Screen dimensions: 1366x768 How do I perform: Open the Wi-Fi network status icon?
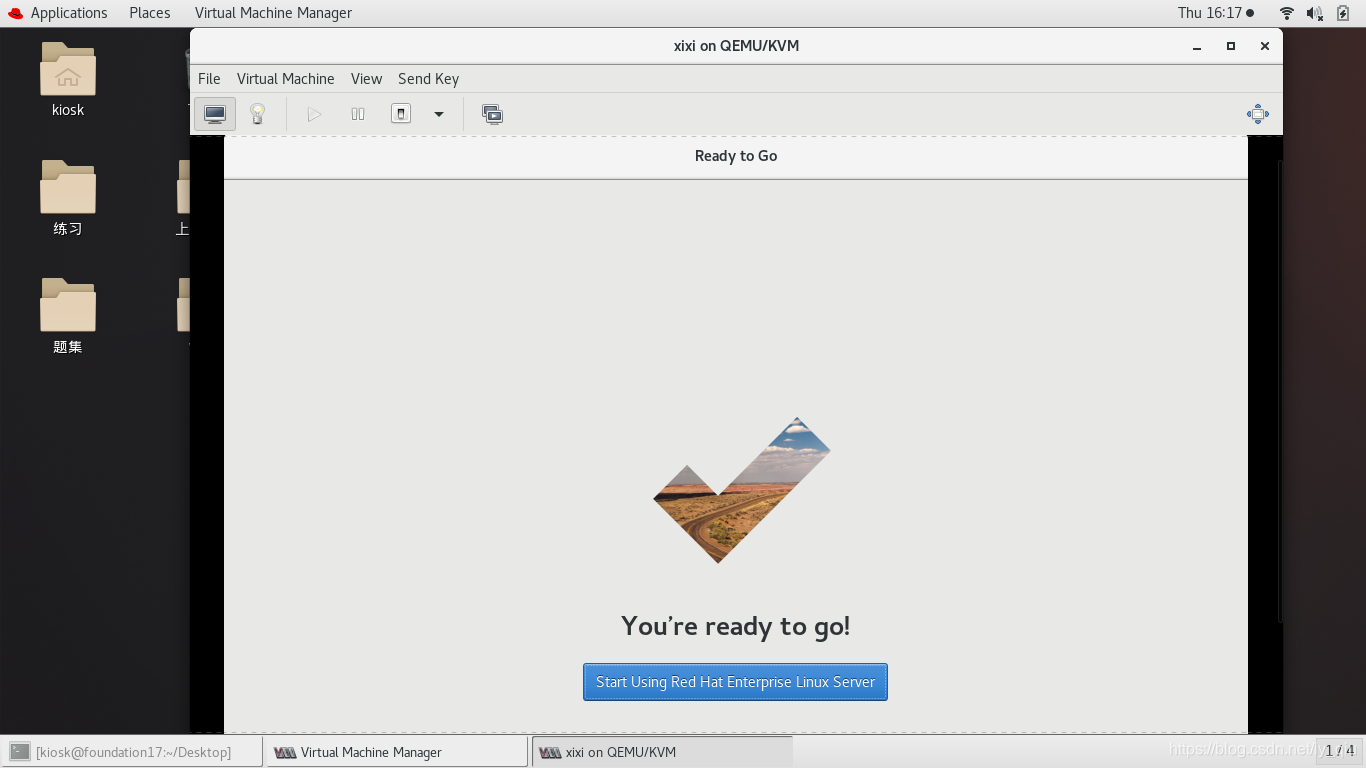pos(1287,13)
